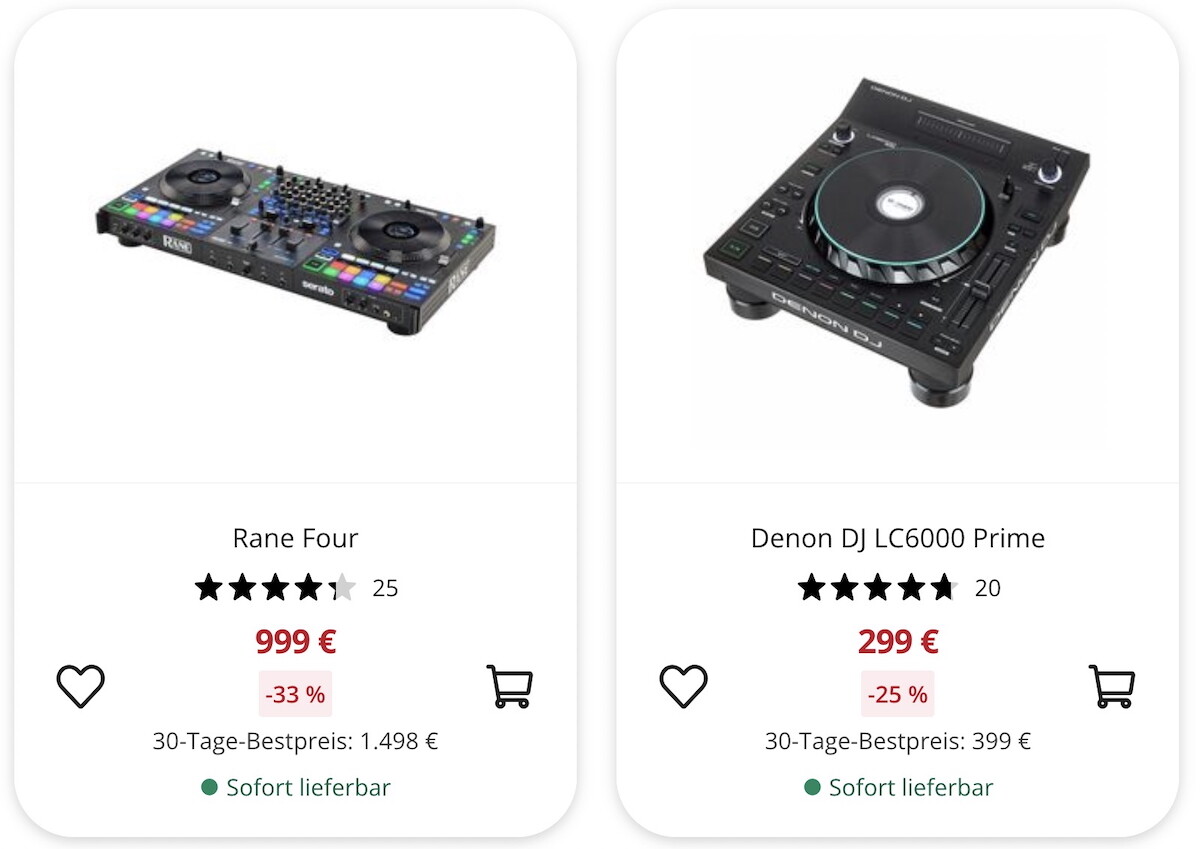Click the -25 % discount badge

pos(897,694)
